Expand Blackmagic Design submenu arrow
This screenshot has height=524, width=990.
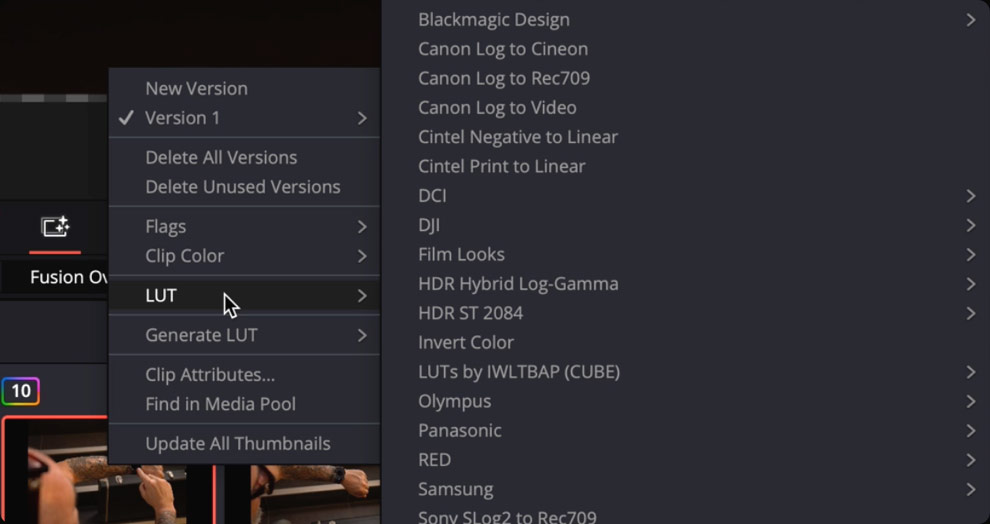point(970,20)
